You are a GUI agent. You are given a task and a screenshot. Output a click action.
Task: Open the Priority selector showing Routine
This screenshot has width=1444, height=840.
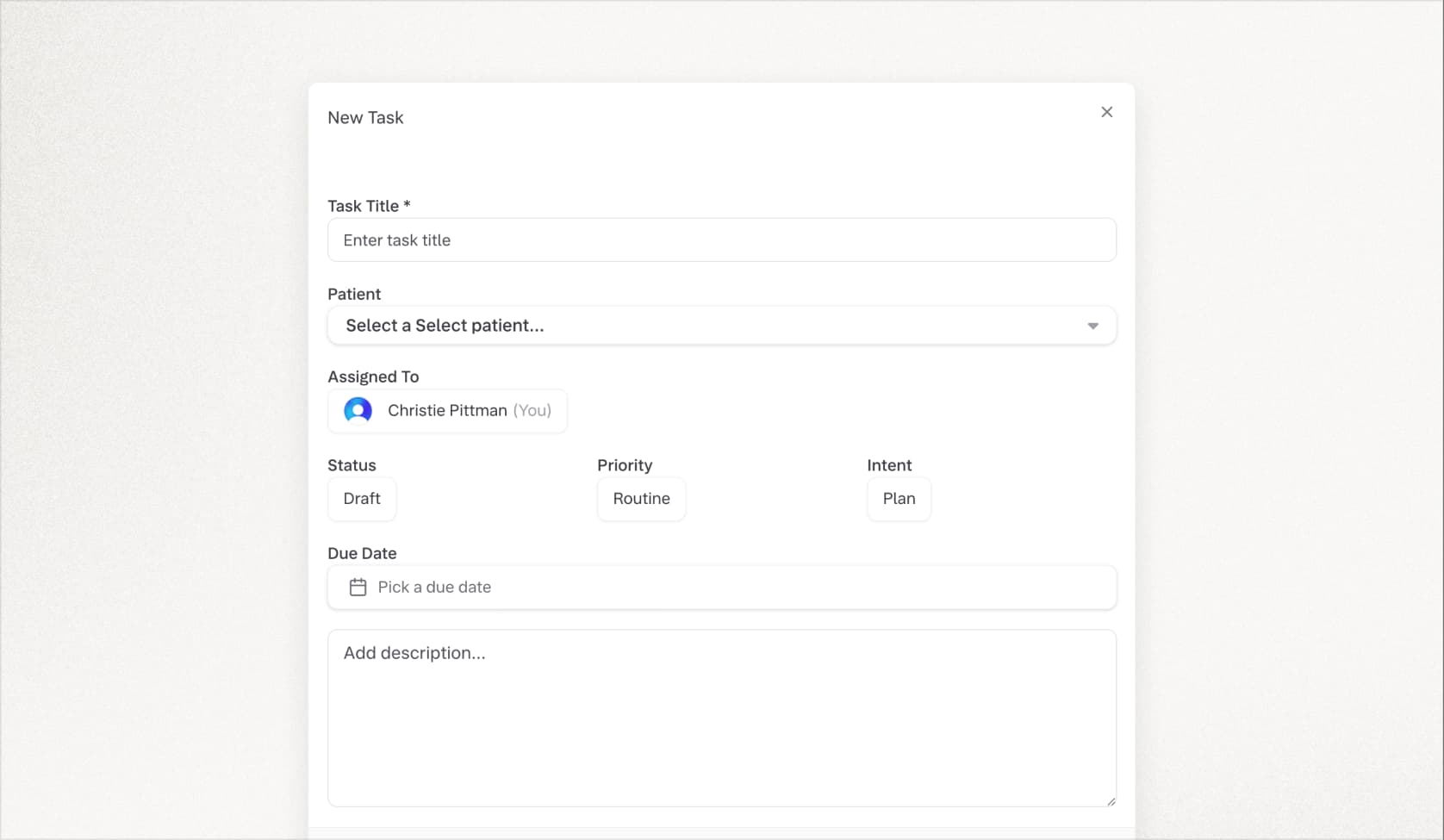tap(641, 499)
